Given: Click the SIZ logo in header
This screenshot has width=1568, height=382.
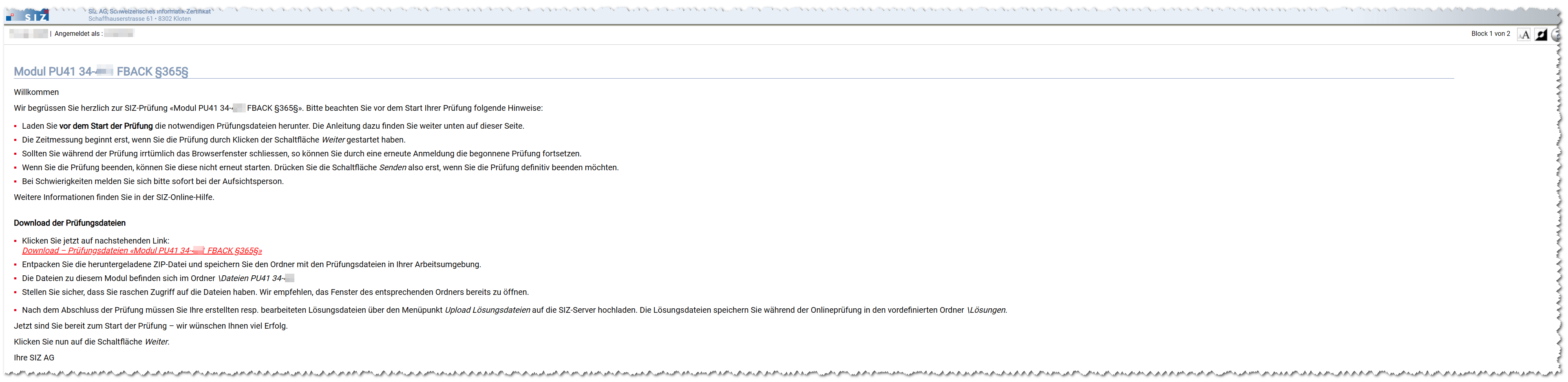Looking at the screenshot, I should tap(28, 15).
